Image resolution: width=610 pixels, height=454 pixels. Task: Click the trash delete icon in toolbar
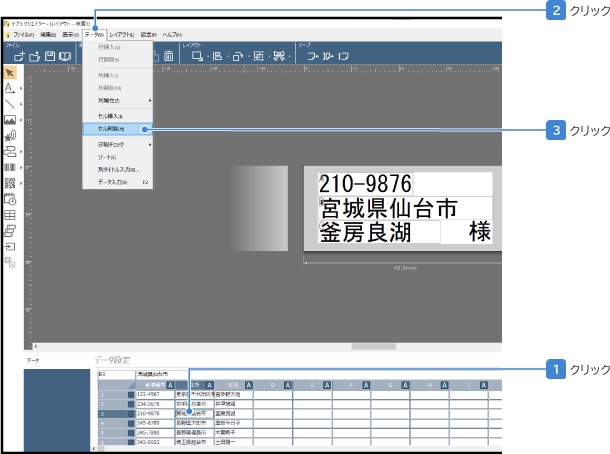point(168,57)
